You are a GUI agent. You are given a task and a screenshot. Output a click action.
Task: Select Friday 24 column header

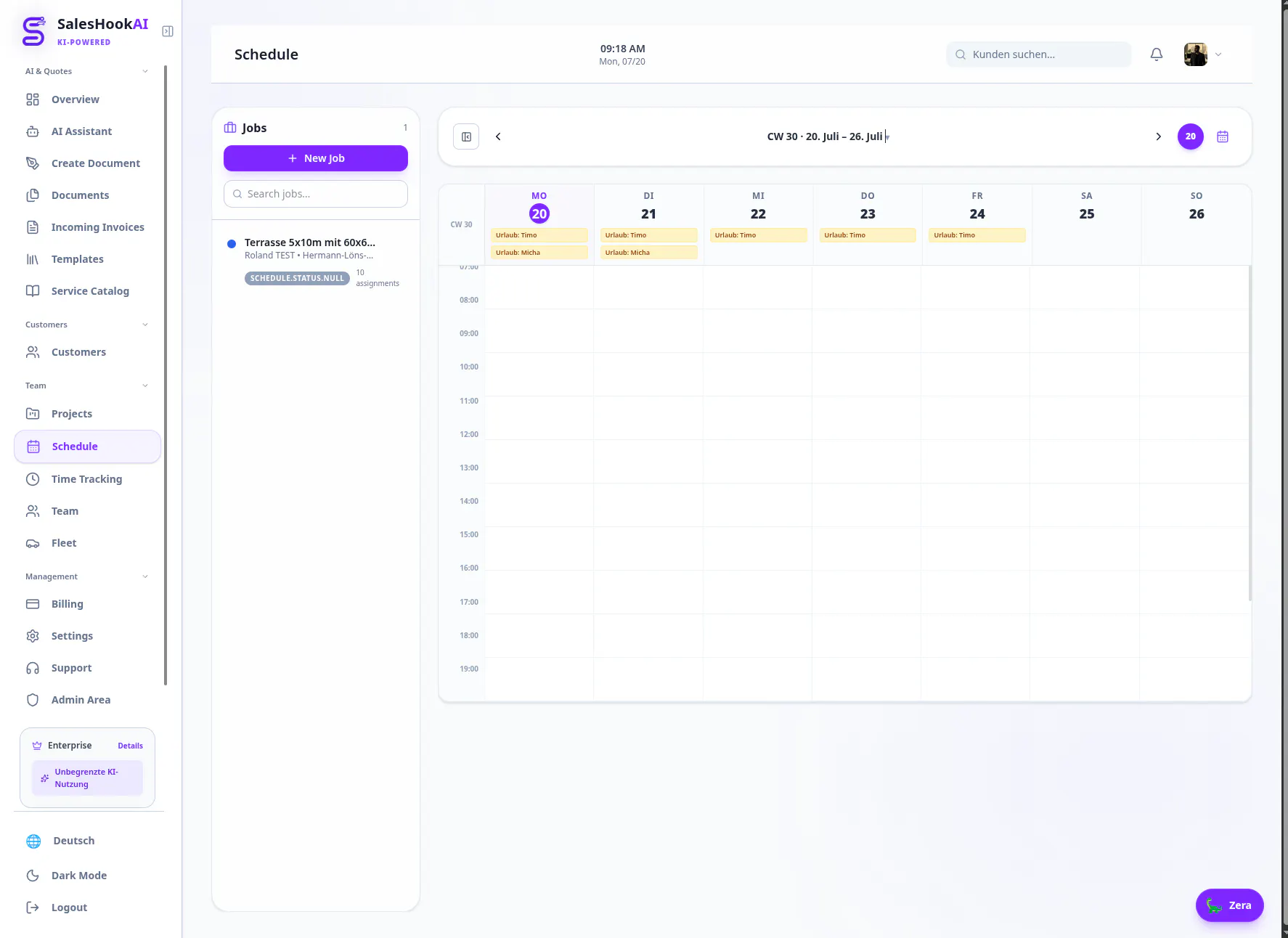click(x=977, y=206)
